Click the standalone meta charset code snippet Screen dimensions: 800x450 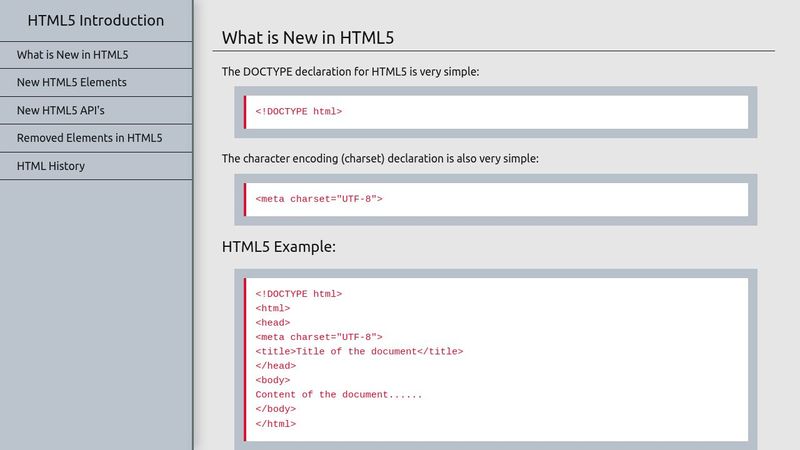pos(319,199)
